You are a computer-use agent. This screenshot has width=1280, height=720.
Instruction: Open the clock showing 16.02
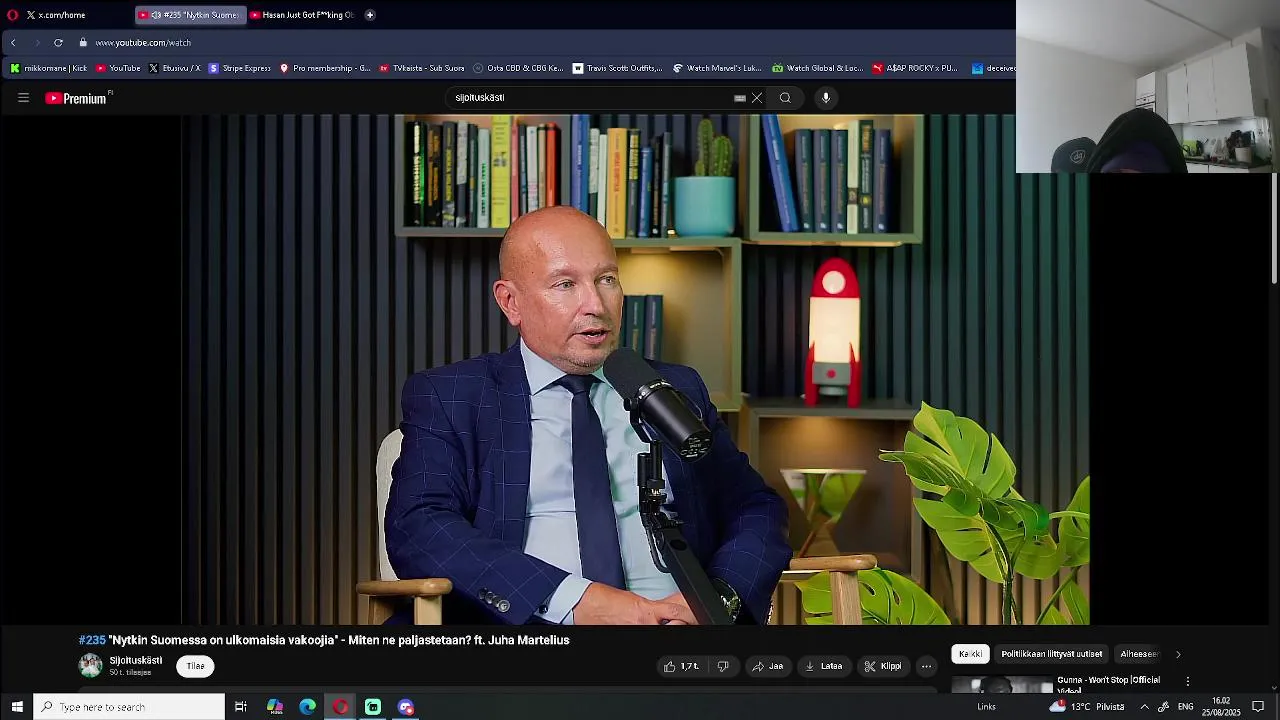click(1221, 707)
